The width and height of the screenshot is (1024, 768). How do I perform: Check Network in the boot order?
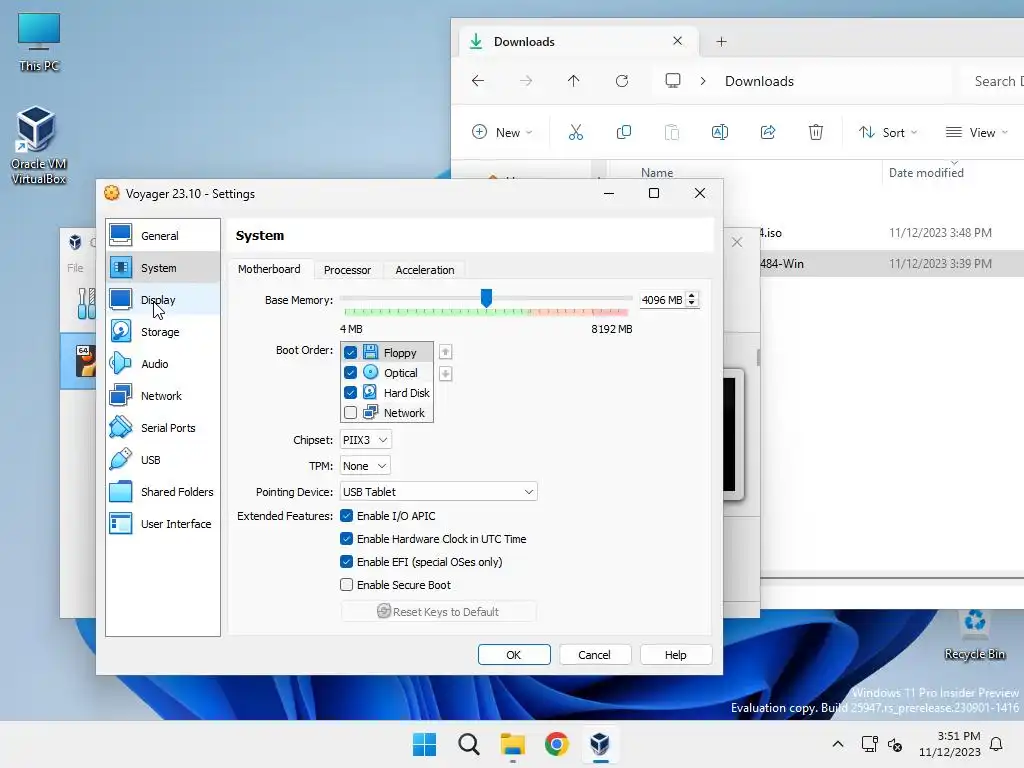(x=351, y=413)
